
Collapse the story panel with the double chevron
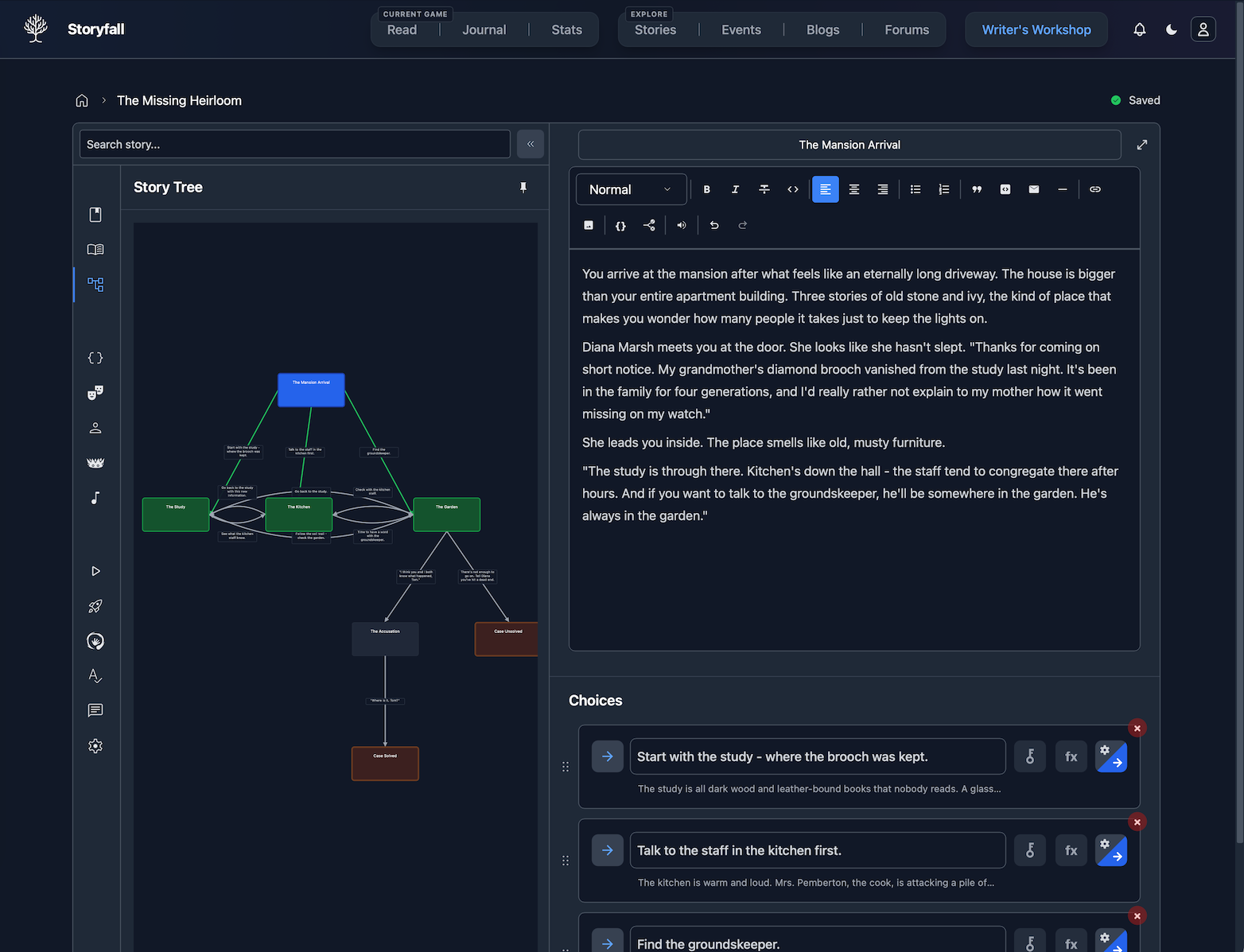[530, 144]
